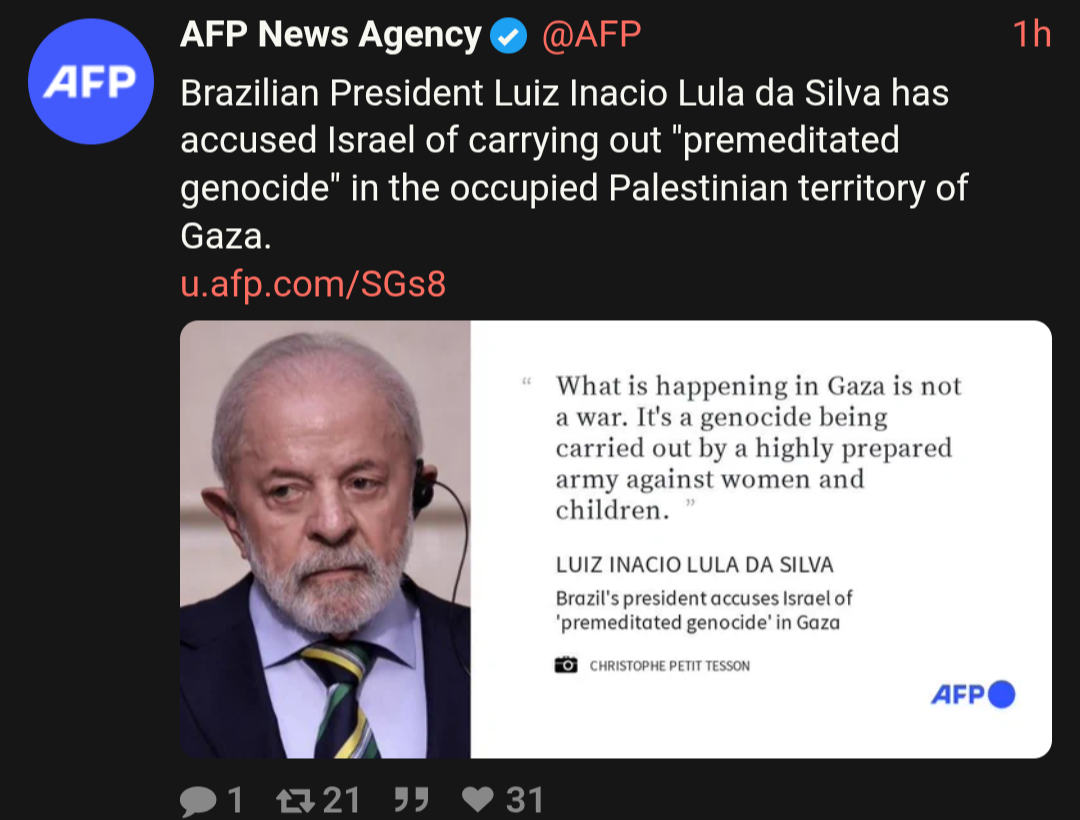Click the reply count 1

click(x=235, y=801)
